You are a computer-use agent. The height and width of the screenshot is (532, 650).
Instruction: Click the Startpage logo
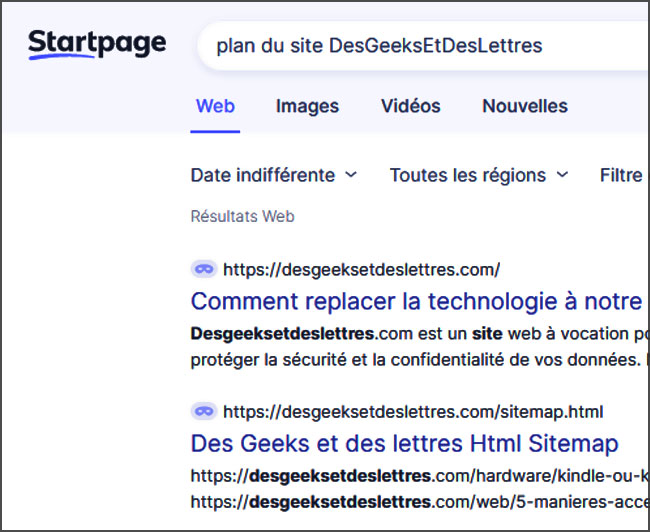97,44
